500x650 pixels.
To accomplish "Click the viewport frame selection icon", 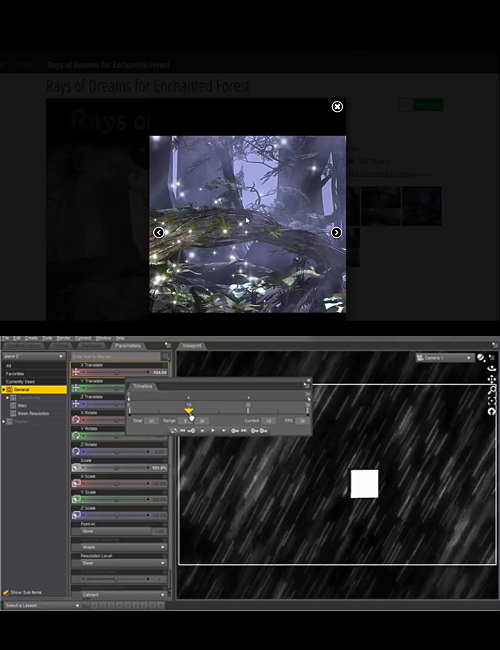I will click(492, 401).
